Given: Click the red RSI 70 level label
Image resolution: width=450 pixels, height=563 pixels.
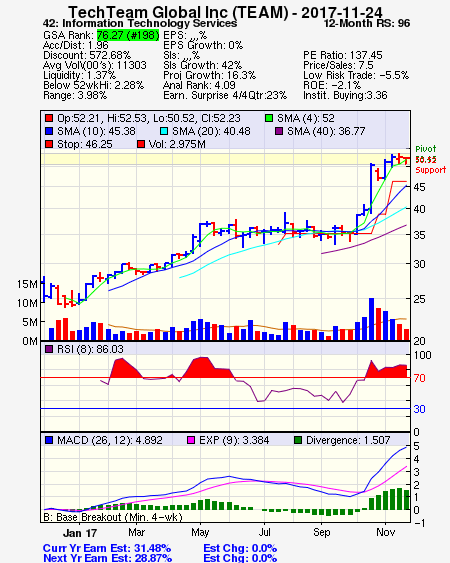Looking at the screenshot, I should (x=419, y=378).
